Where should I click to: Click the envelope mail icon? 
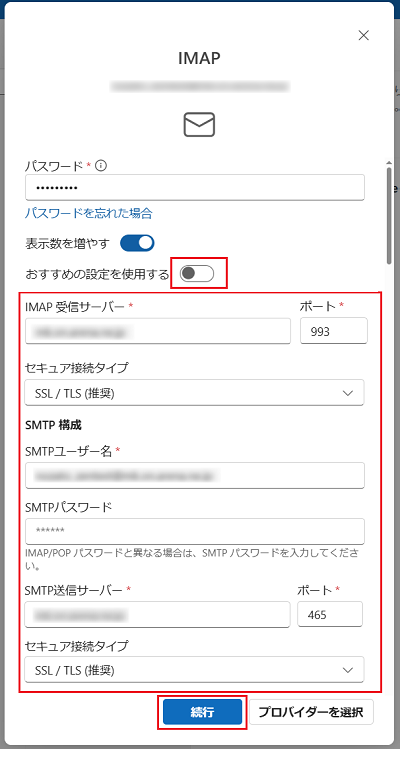click(199, 124)
